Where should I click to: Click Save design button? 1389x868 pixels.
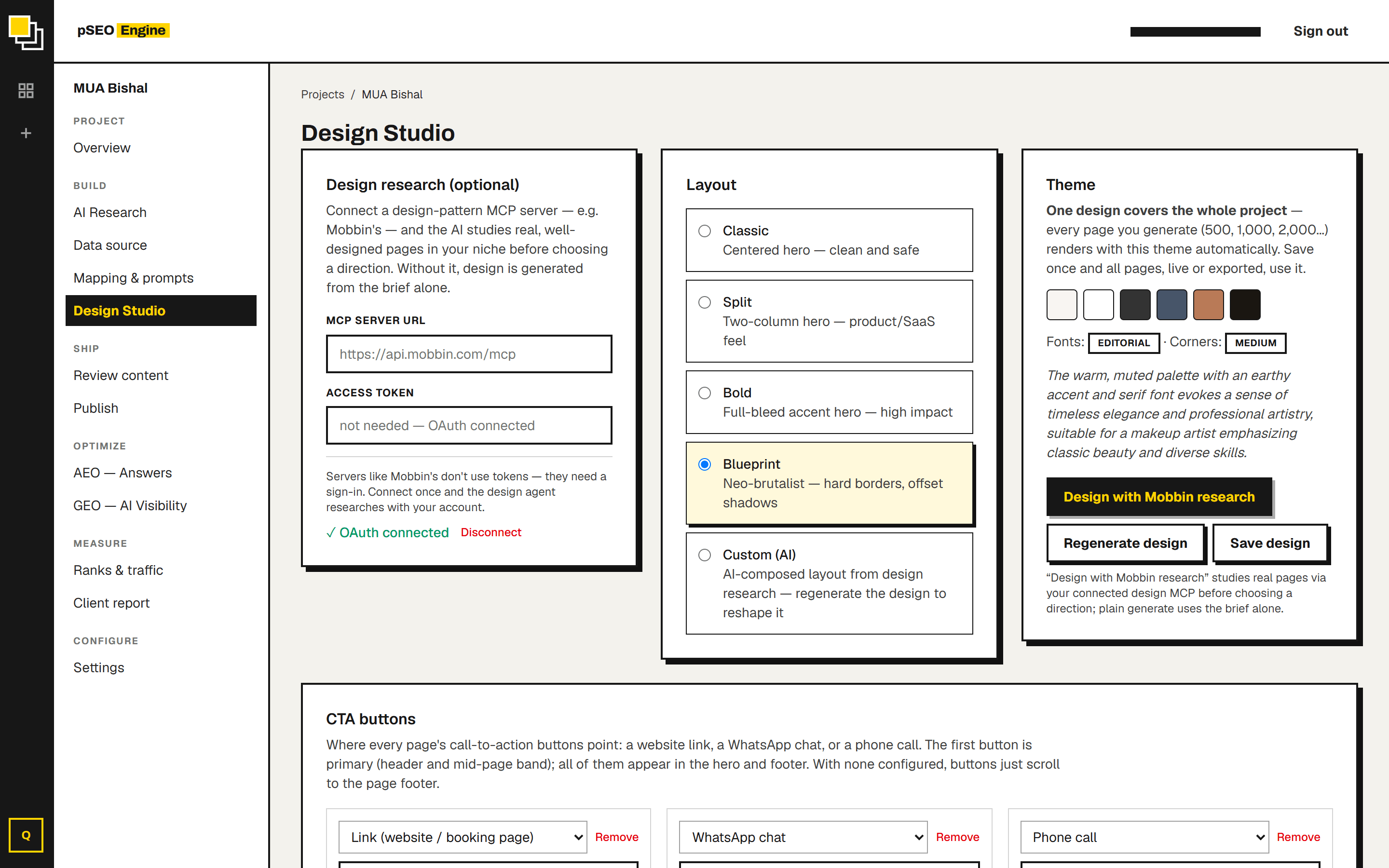pos(1269,543)
